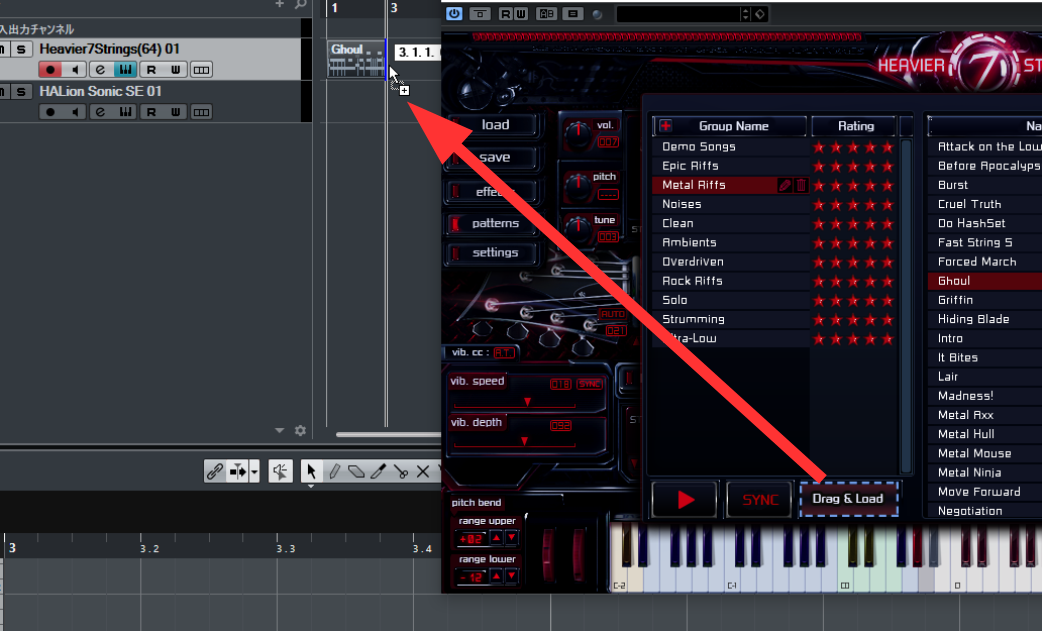Open instrument editor on HALion Sonic track
Image resolution: width=1042 pixels, height=631 pixels.
[125, 112]
